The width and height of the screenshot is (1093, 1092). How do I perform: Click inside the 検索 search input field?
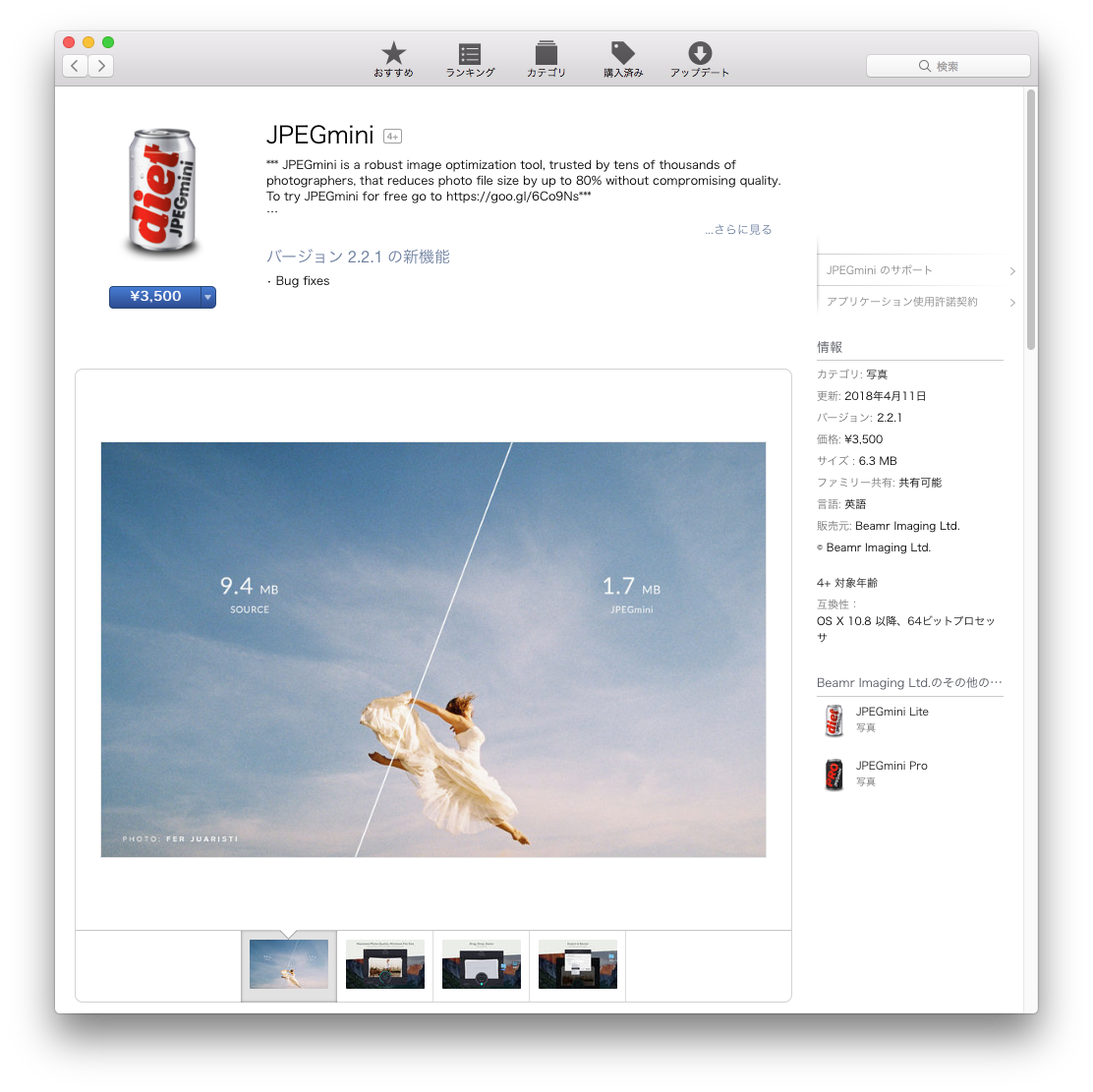coord(958,66)
